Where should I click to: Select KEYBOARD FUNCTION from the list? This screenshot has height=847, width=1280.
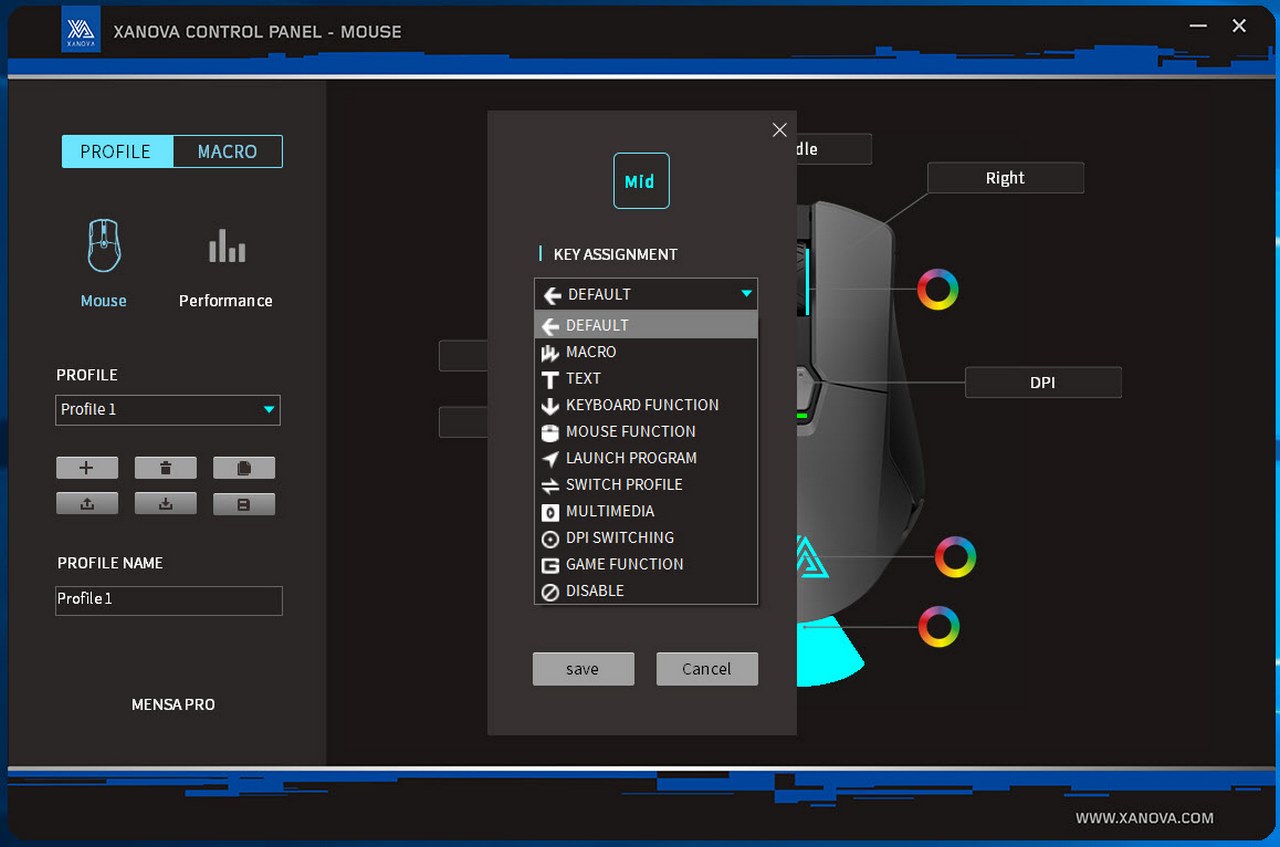646,405
